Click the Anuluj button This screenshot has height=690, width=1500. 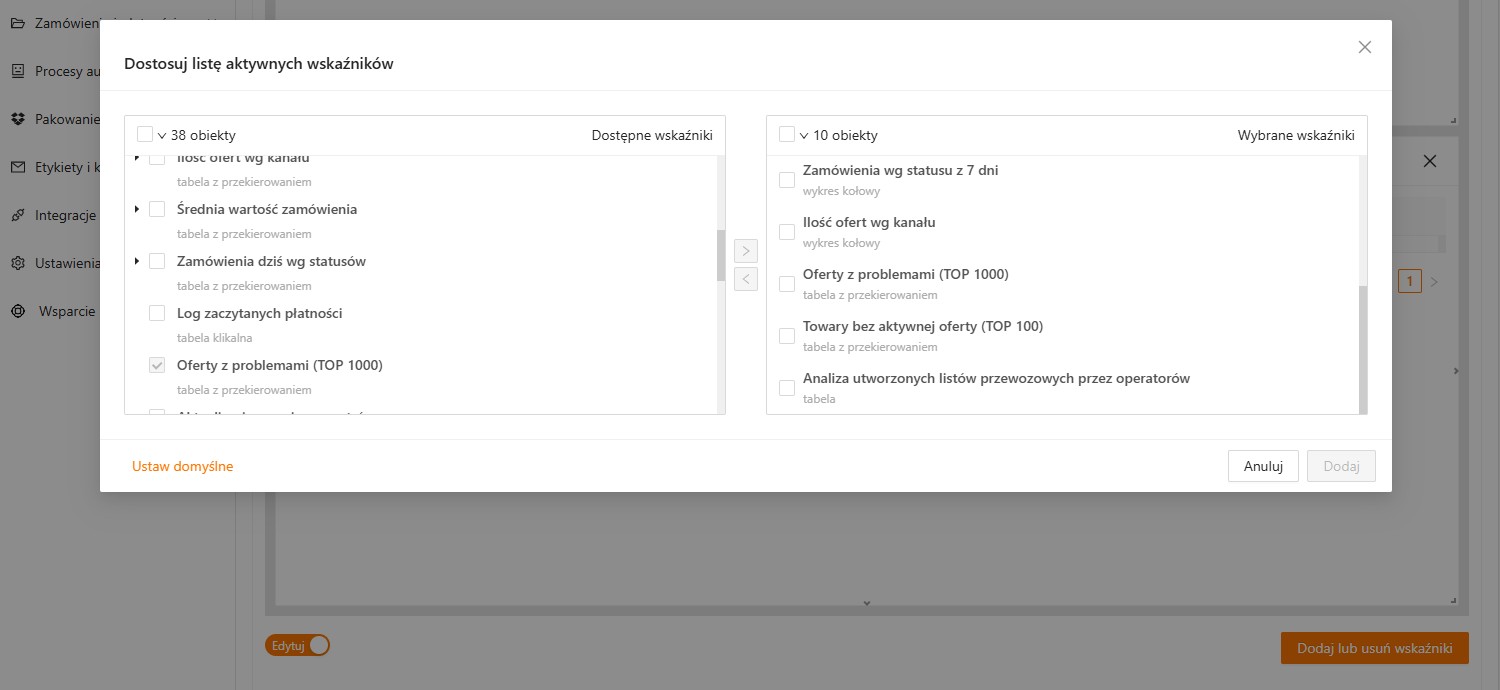pos(1263,466)
